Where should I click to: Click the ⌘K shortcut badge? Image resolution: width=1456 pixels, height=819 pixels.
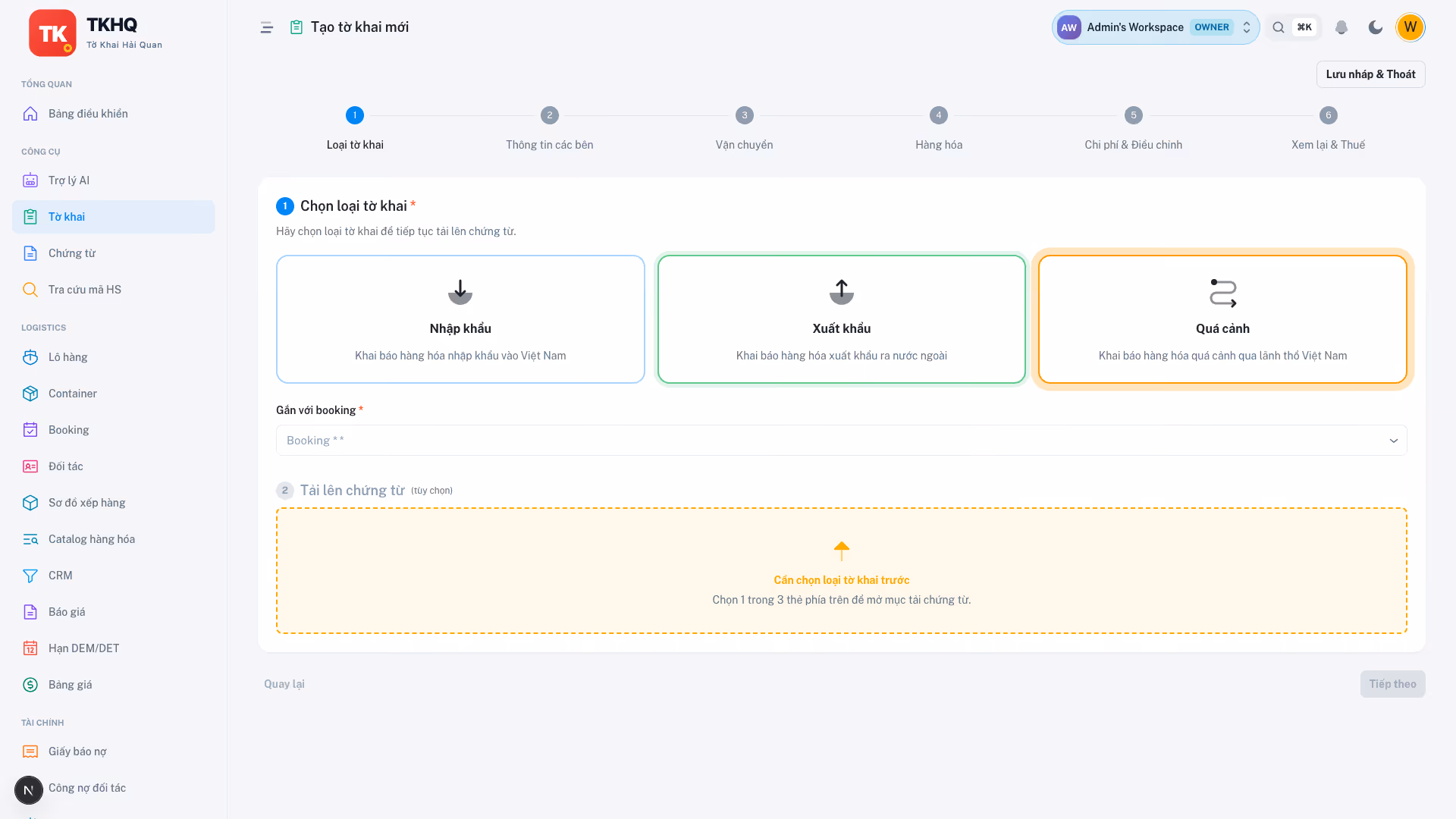coord(1304,27)
